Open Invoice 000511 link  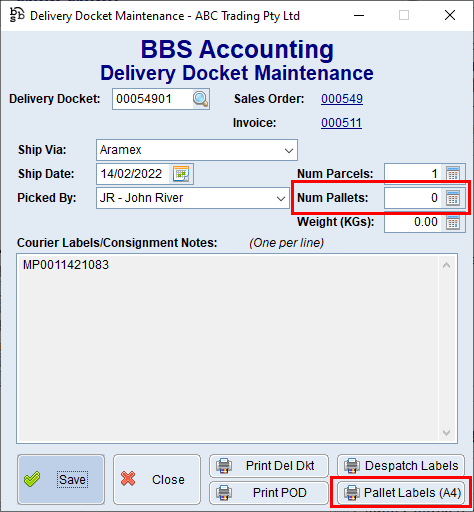341,123
